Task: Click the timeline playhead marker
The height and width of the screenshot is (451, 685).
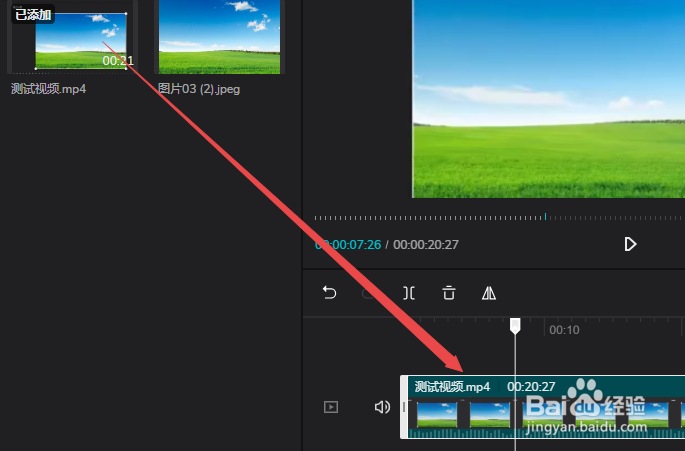Action: [515, 326]
